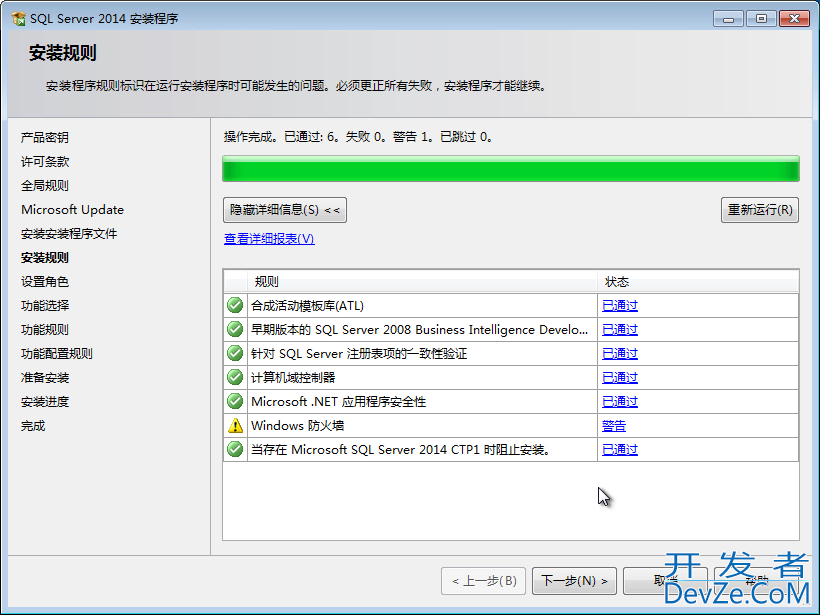
Task: Click green check icon for 注册表项的一致性验证 row
Action: (x=235, y=353)
